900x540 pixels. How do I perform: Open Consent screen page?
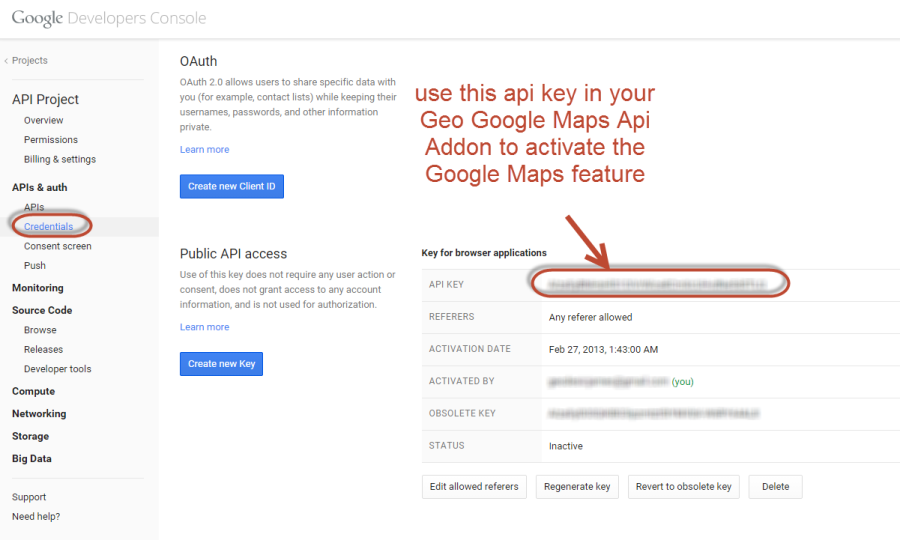(x=57, y=246)
